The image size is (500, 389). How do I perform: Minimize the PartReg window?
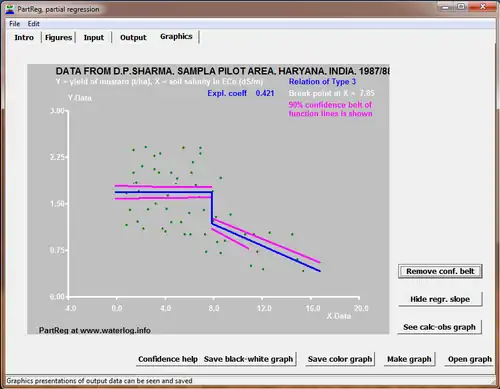pos(446,6)
